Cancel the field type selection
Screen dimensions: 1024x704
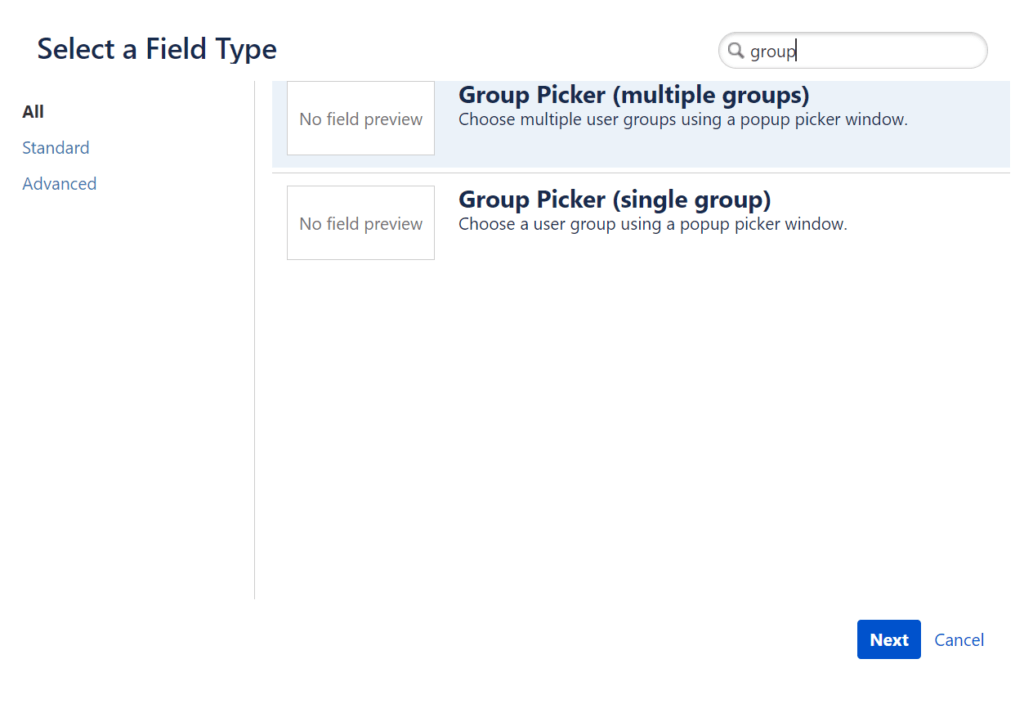958,640
